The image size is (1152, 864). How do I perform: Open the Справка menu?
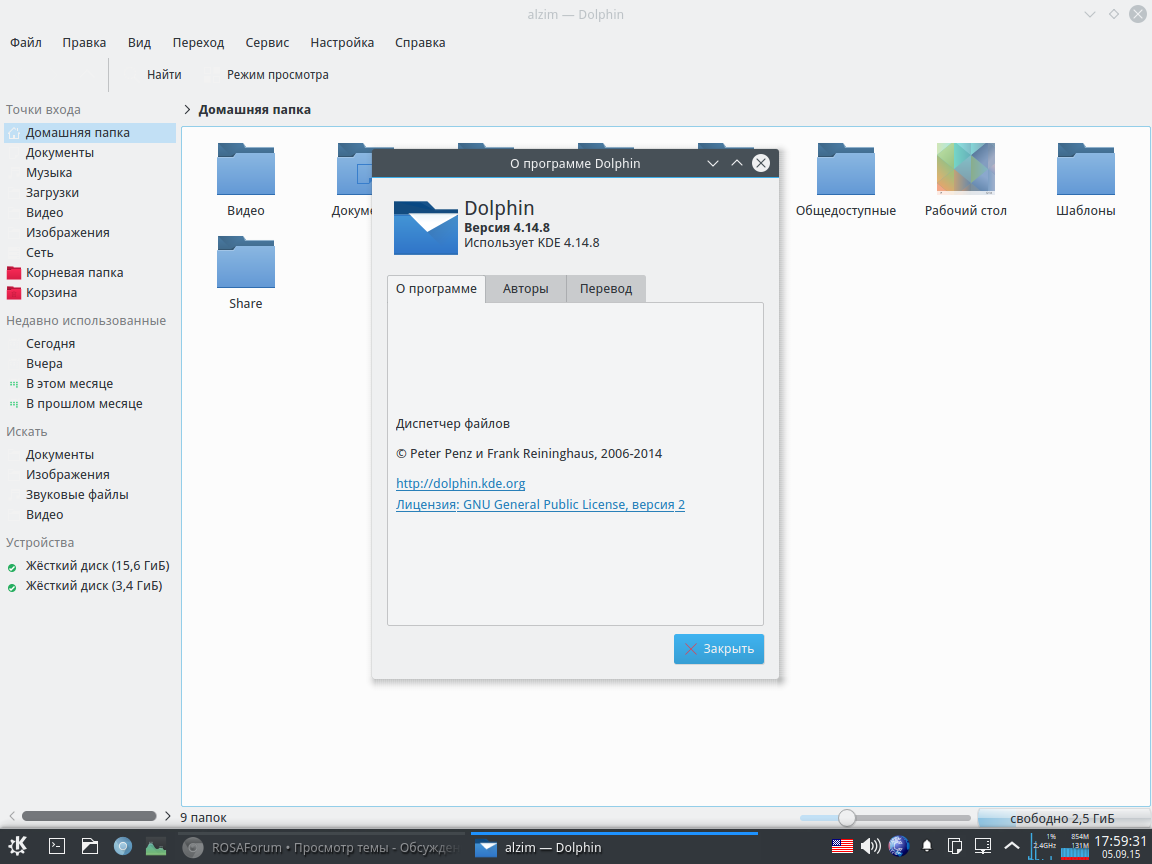coord(420,43)
